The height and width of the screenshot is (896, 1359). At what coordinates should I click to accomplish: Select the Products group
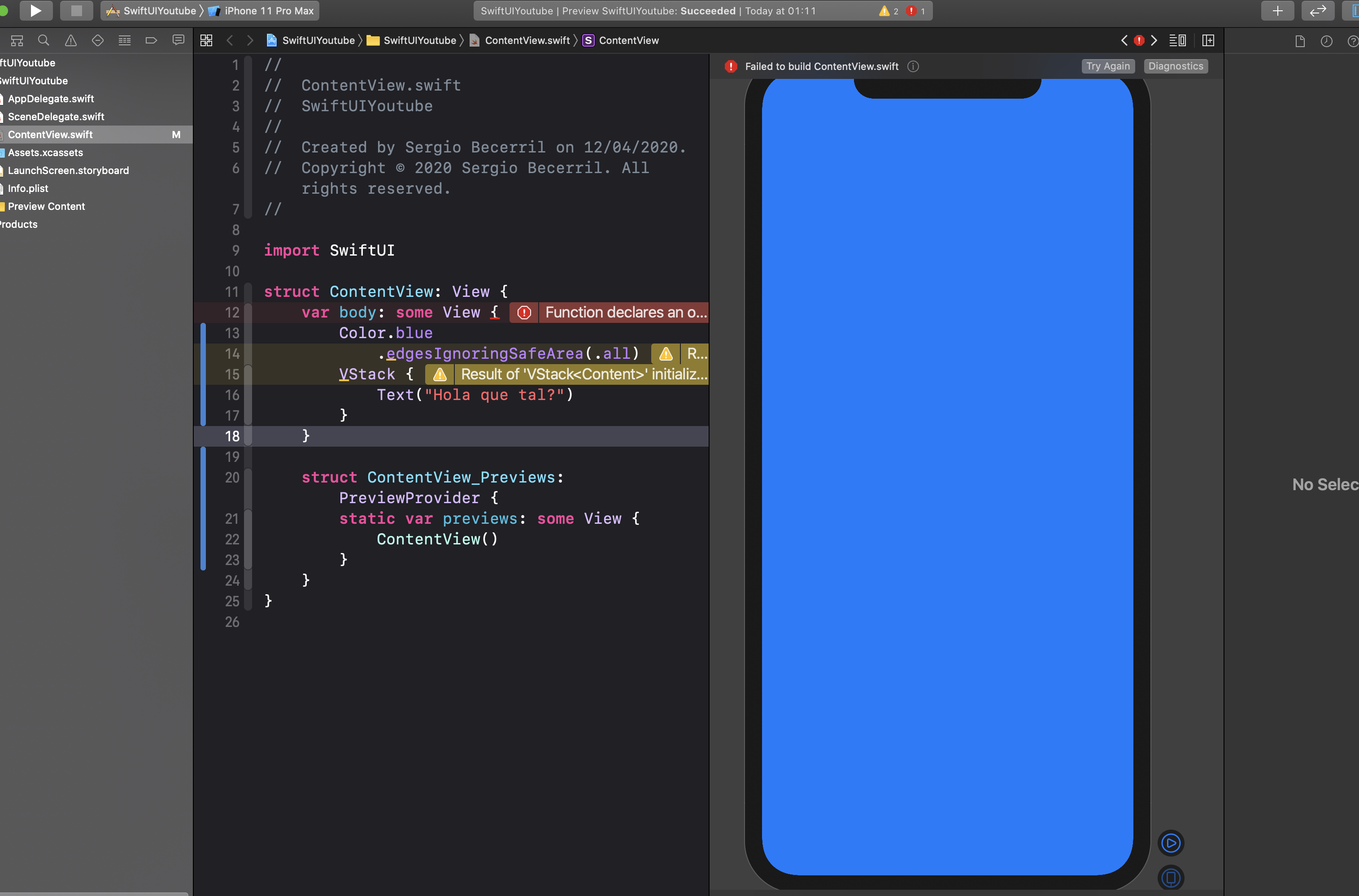pyautogui.click(x=18, y=225)
